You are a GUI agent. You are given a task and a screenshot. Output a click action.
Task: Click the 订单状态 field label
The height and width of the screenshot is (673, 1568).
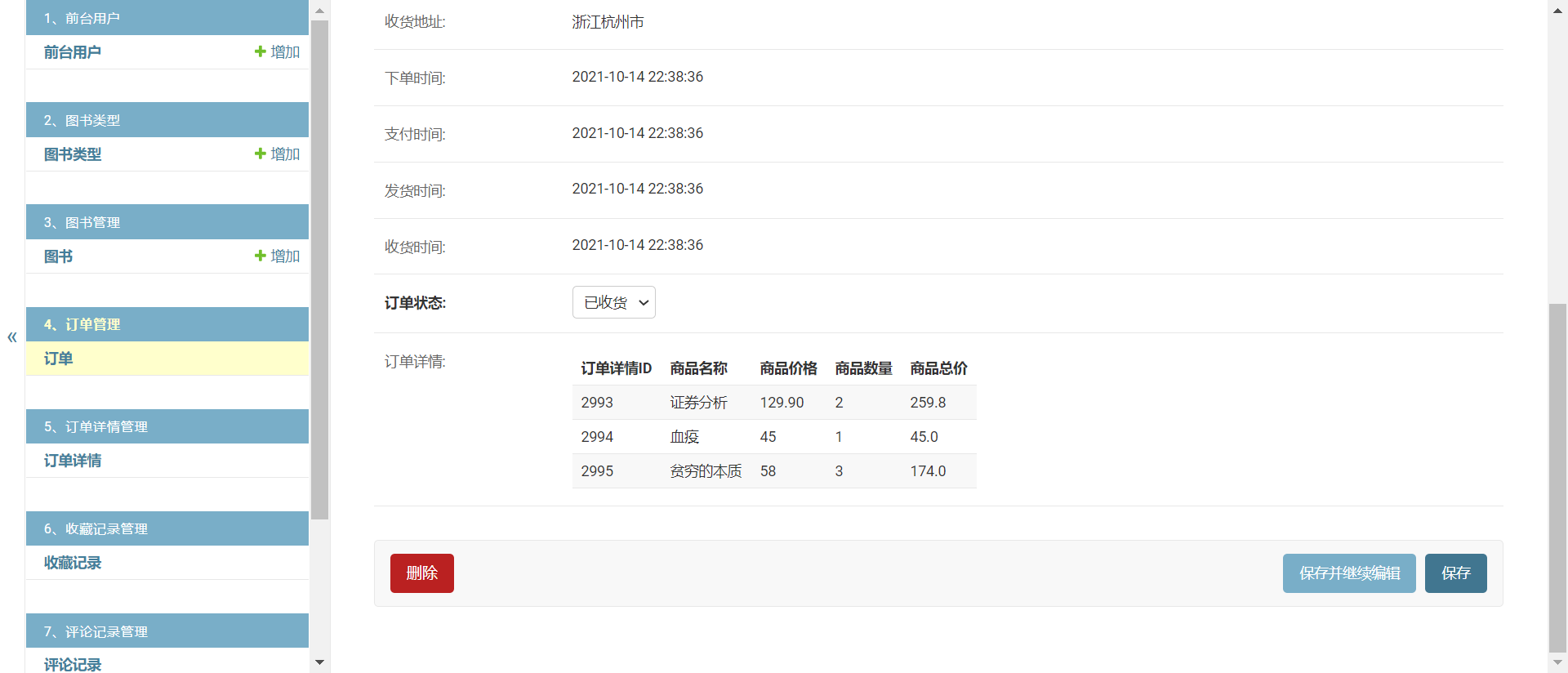416,303
